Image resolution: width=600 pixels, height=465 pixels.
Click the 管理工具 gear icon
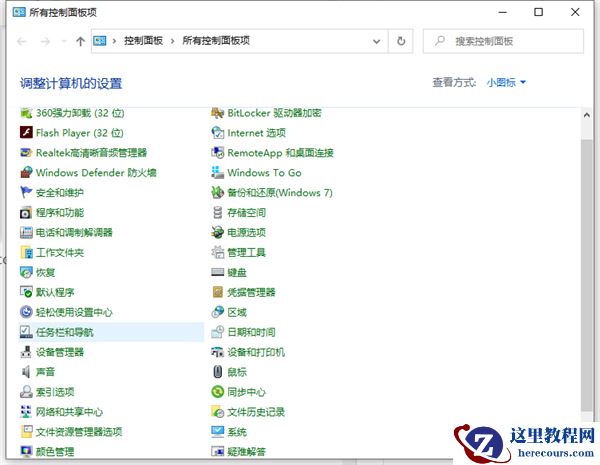[217, 252]
